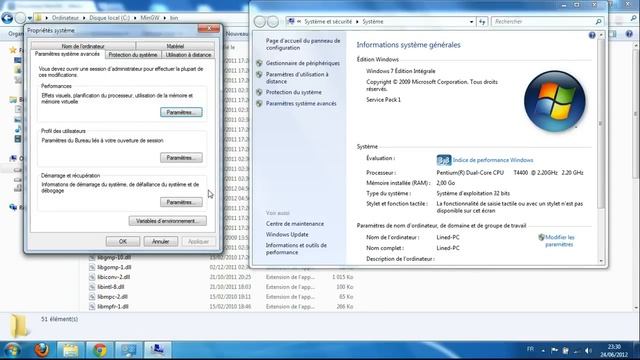640x360 pixels.
Task: Go back in the Explorer window
Action: click(x=7, y=18)
